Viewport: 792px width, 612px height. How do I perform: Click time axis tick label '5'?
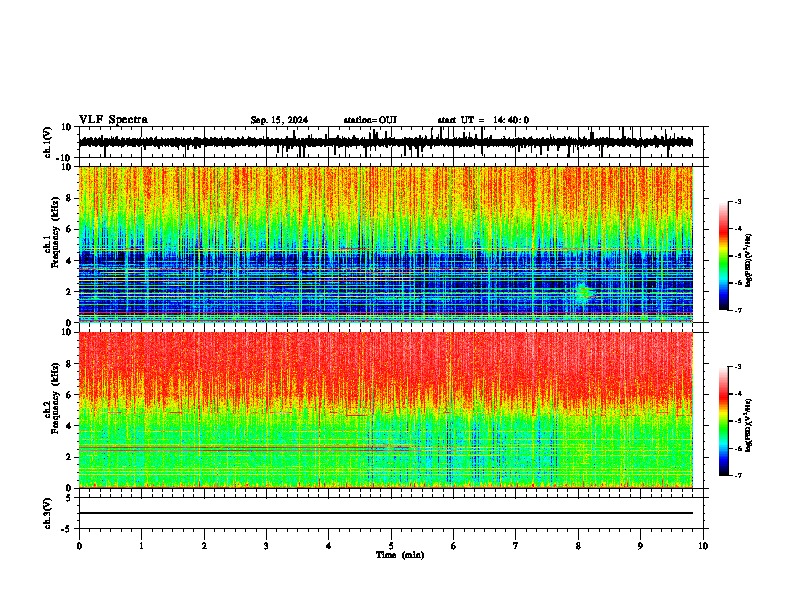tap(391, 546)
